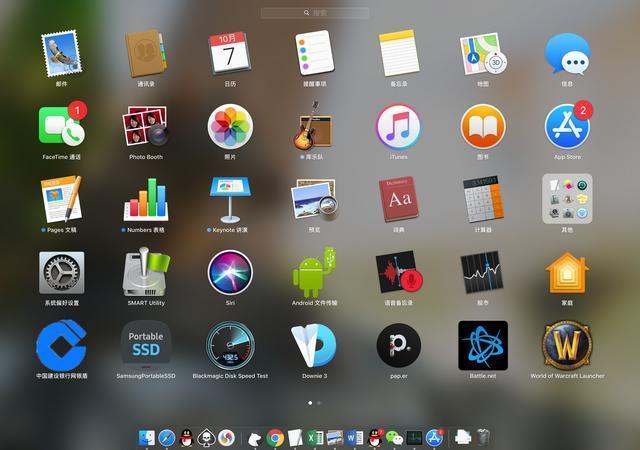The width and height of the screenshot is (640, 450).
Task: Launch Battle.net
Action: 483,345
